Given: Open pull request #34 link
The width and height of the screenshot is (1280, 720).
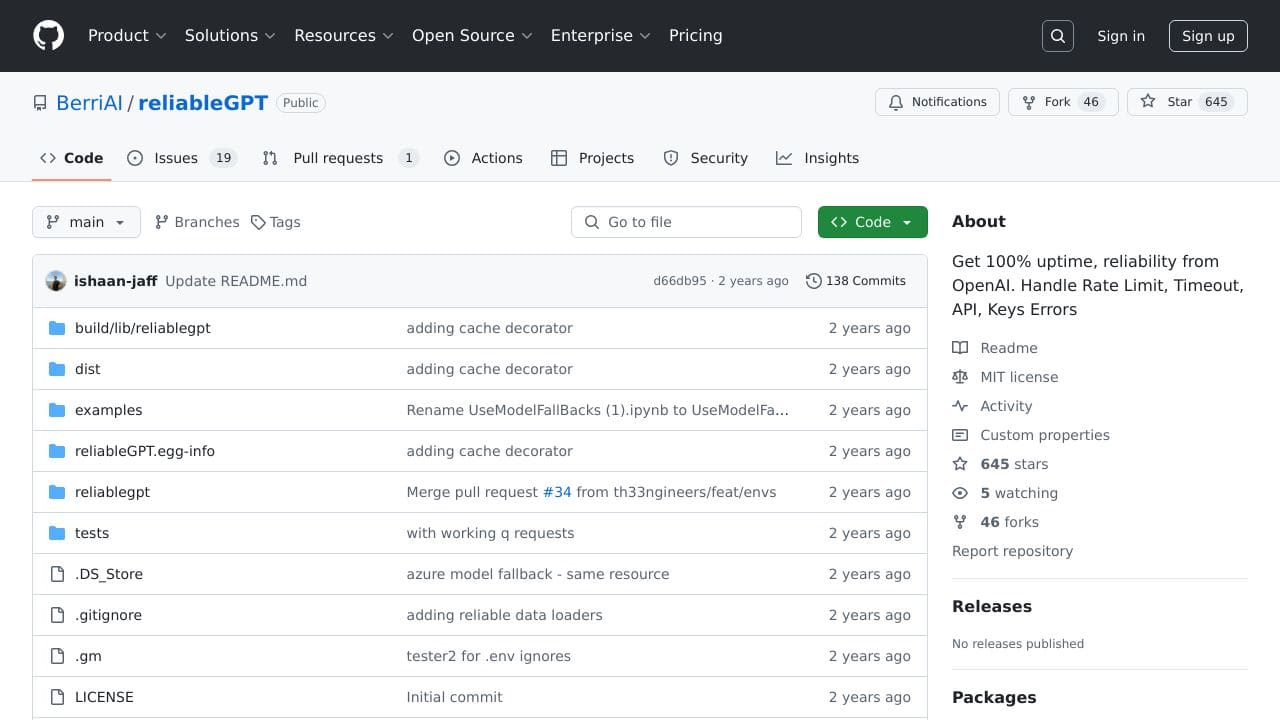Looking at the screenshot, I should tap(557, 492).
